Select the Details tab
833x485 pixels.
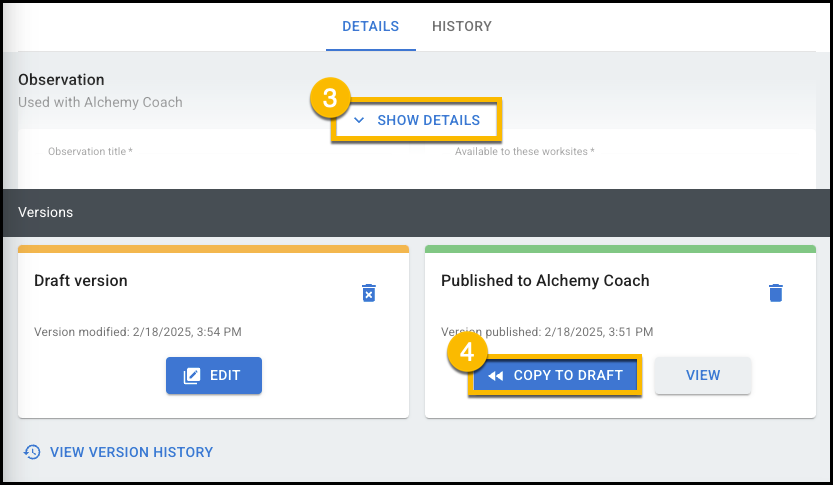point(370,26)
